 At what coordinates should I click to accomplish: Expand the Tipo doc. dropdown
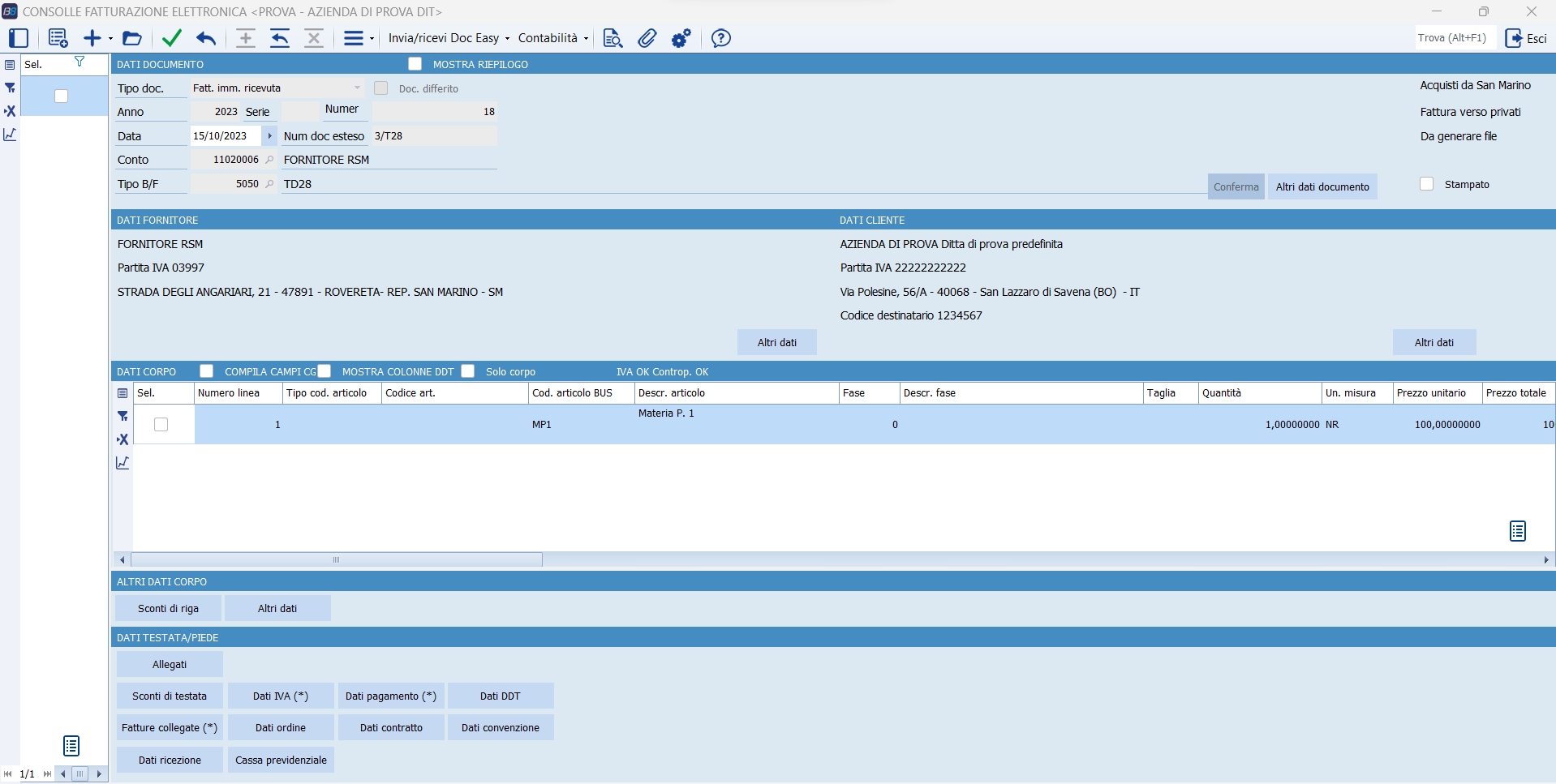[x=357, y=88]
